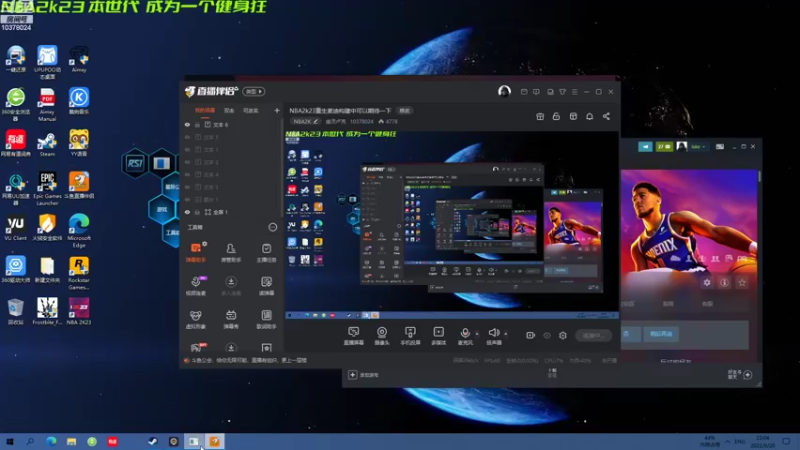The width and height of the screenshot is (800, 450).
Task: Show hidden system tray icons arrow
Action: click(727, 441)
